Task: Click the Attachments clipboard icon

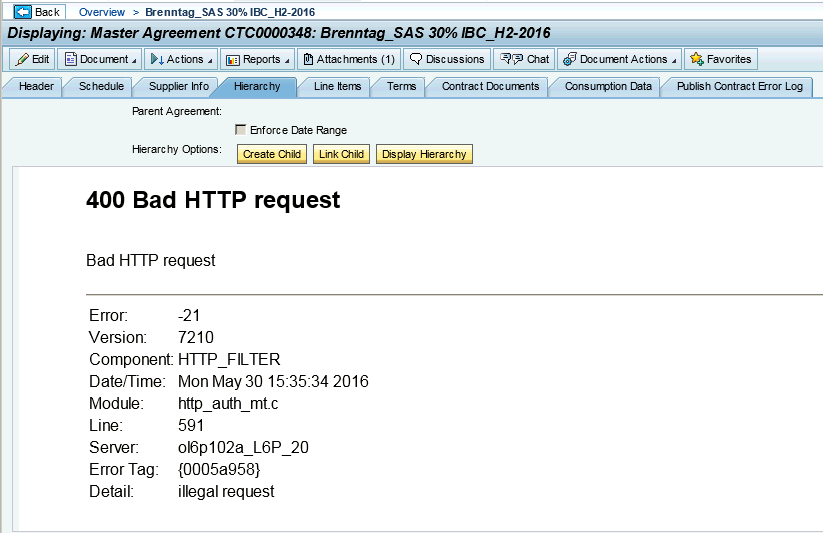Action: point(308,59)
